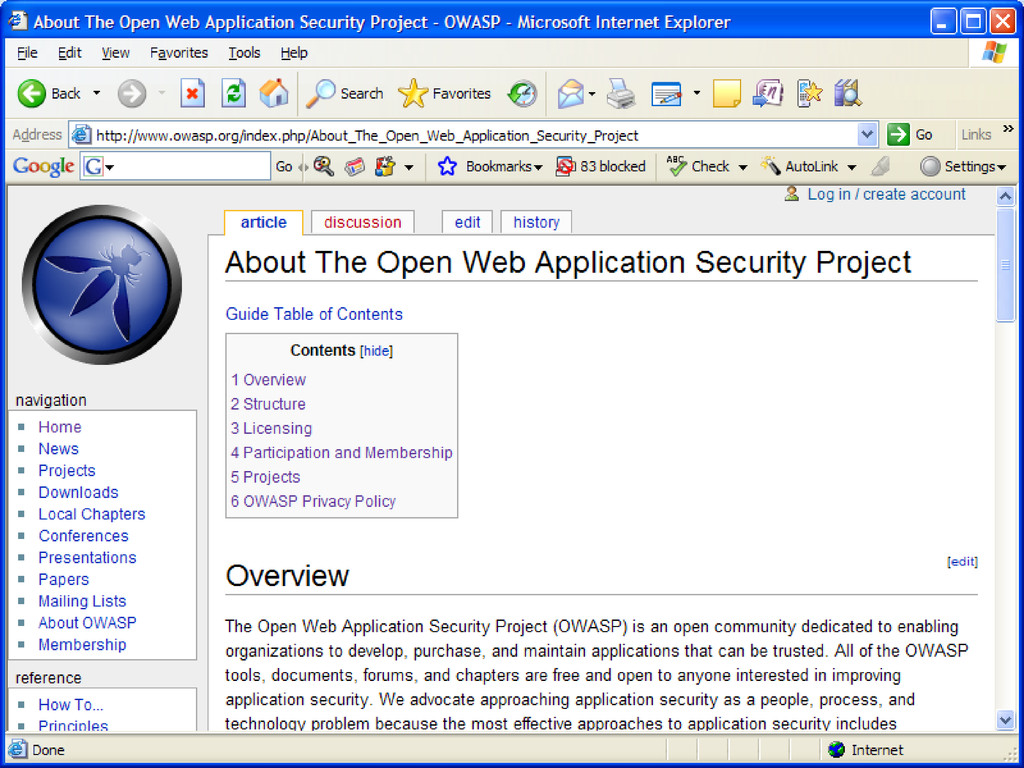Click the grey Forward arrow button
The height and width of the screenshot is (768, 1024).
coord(132,94)
